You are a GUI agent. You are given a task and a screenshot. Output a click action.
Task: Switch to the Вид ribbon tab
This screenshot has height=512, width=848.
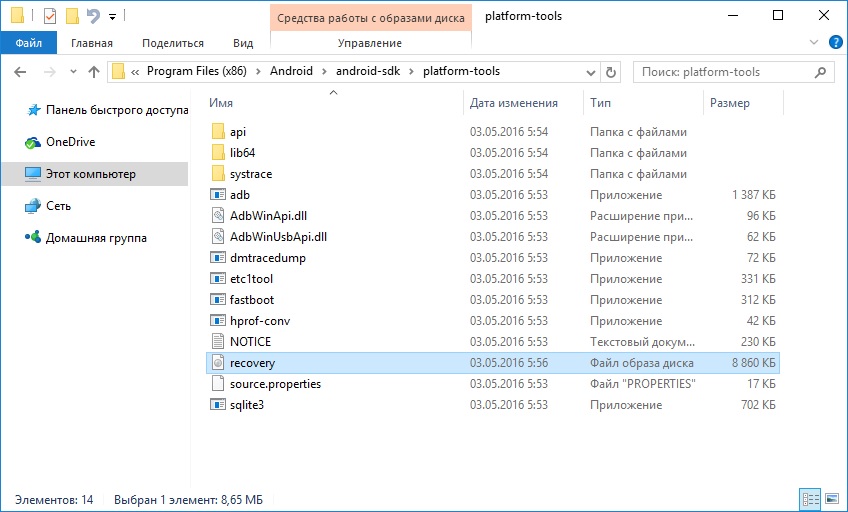click(243, 43)
